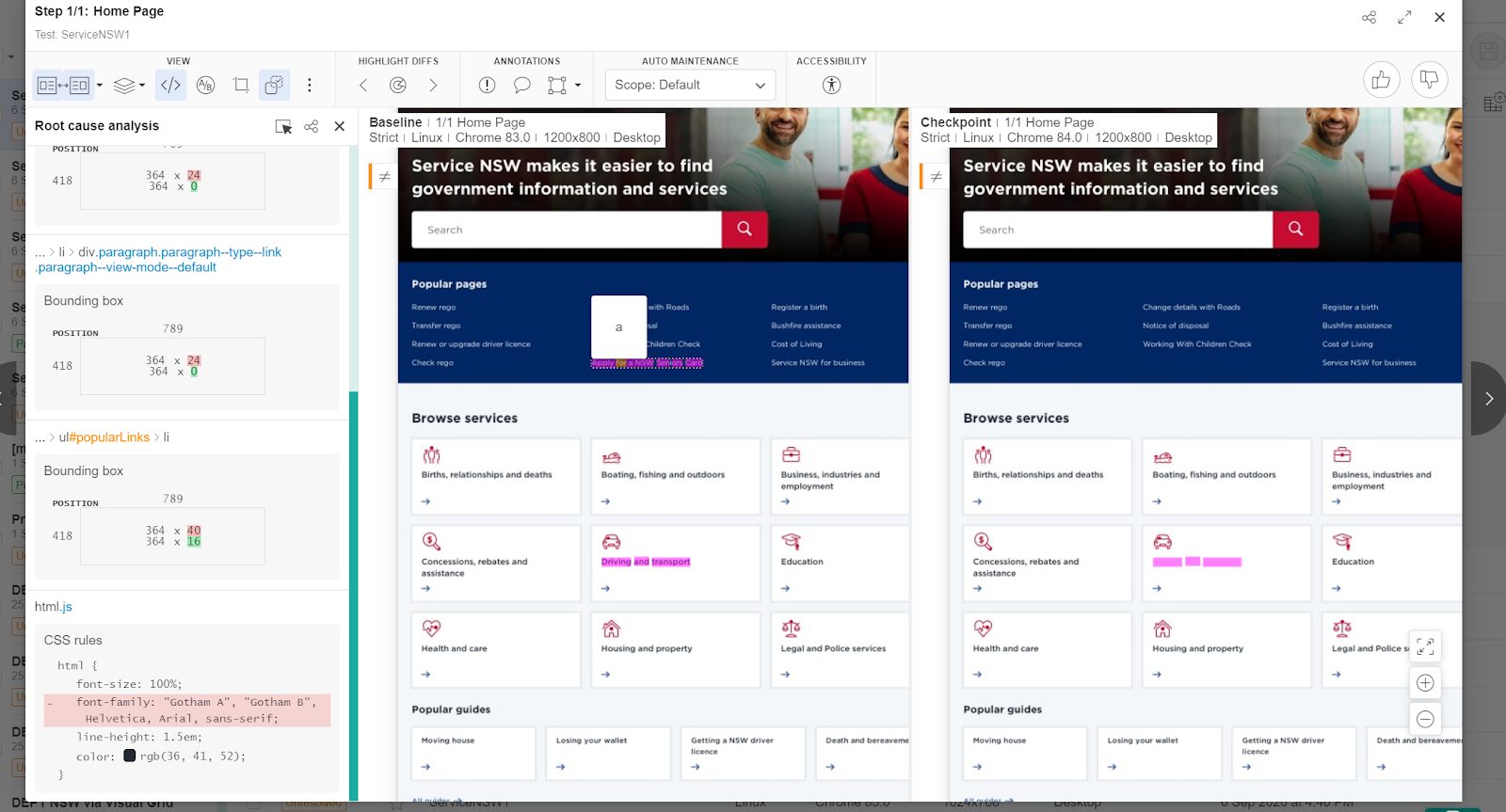Go to next highlighted diff
1506x812 pixels.
433,86
